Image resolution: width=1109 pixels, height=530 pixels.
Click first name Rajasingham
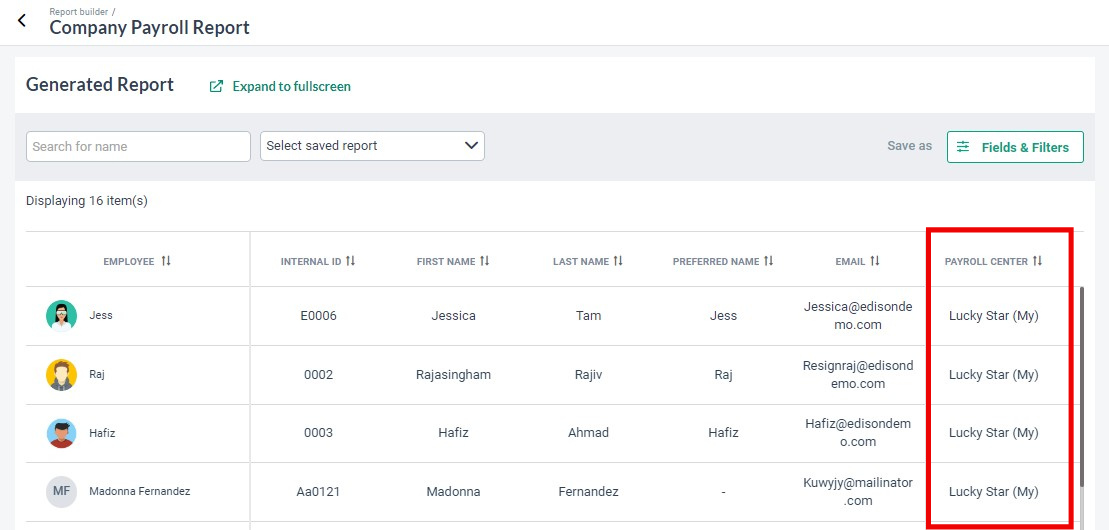(x=453, y=375)
